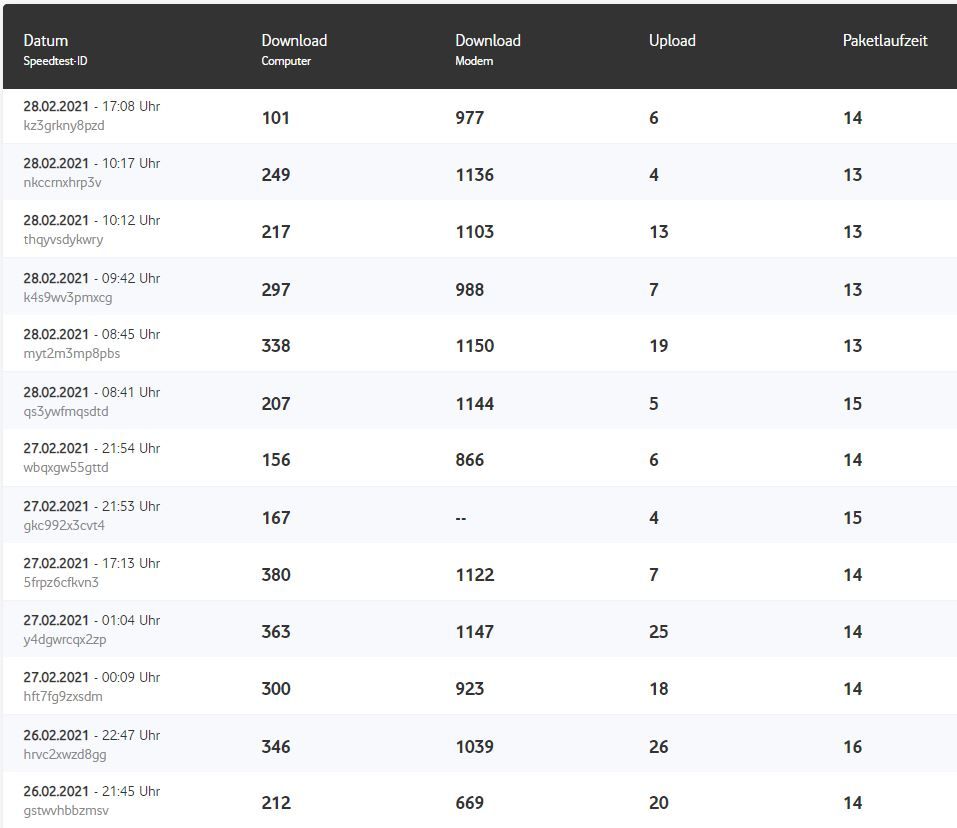Click modem download value 1136
957x828 pixels.
[x=475, y=175]
